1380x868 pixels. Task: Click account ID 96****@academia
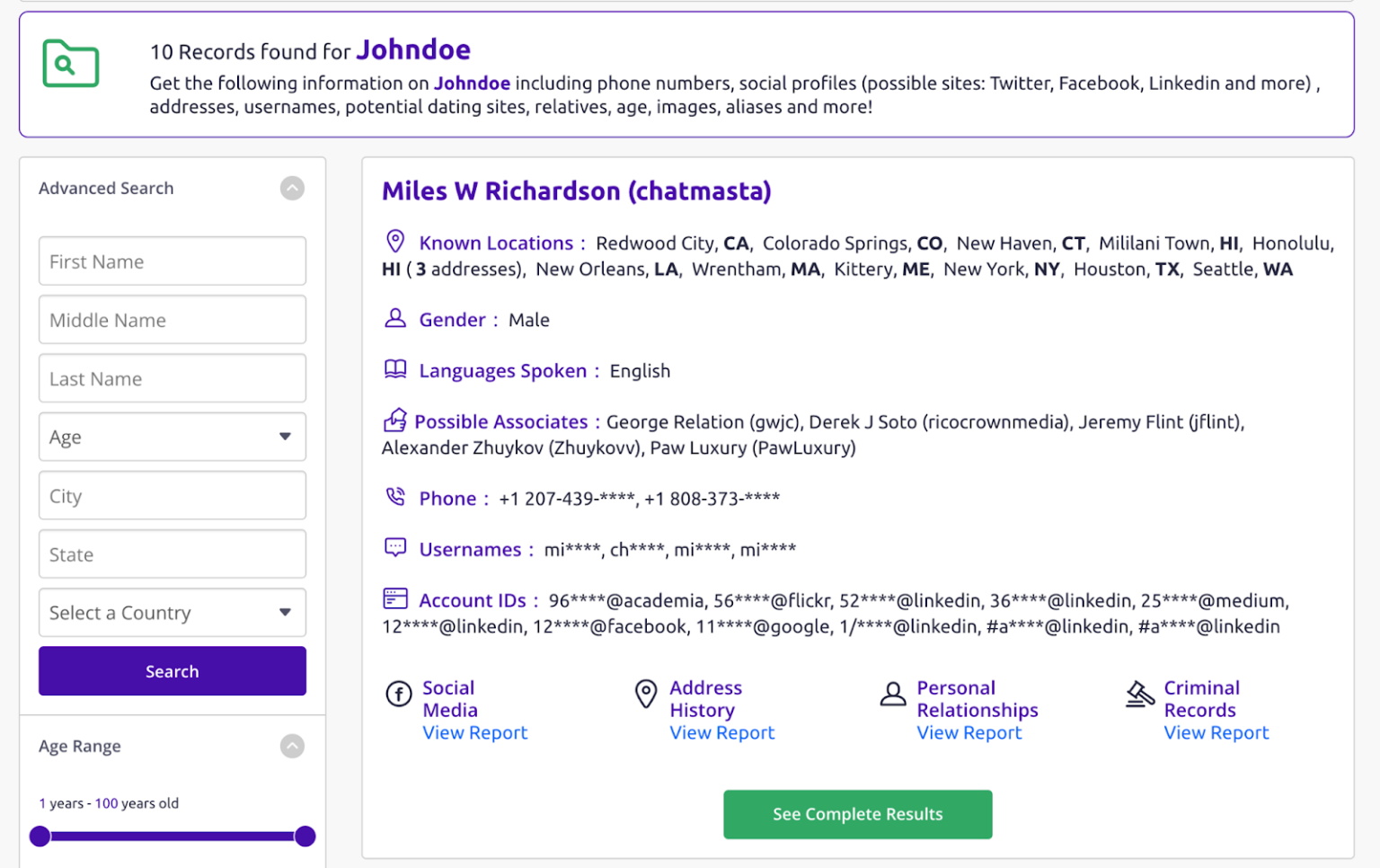(x=626, y=600)
